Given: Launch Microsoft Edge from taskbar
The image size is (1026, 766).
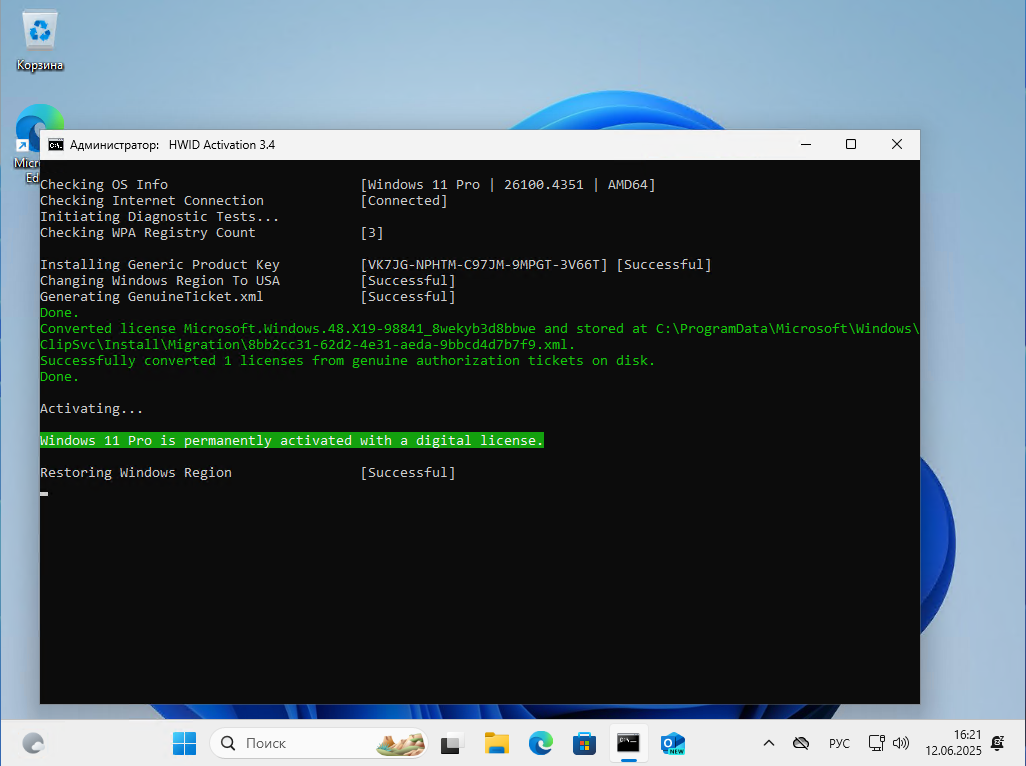Looking at the screenshot, I should [x=540, y=743].
